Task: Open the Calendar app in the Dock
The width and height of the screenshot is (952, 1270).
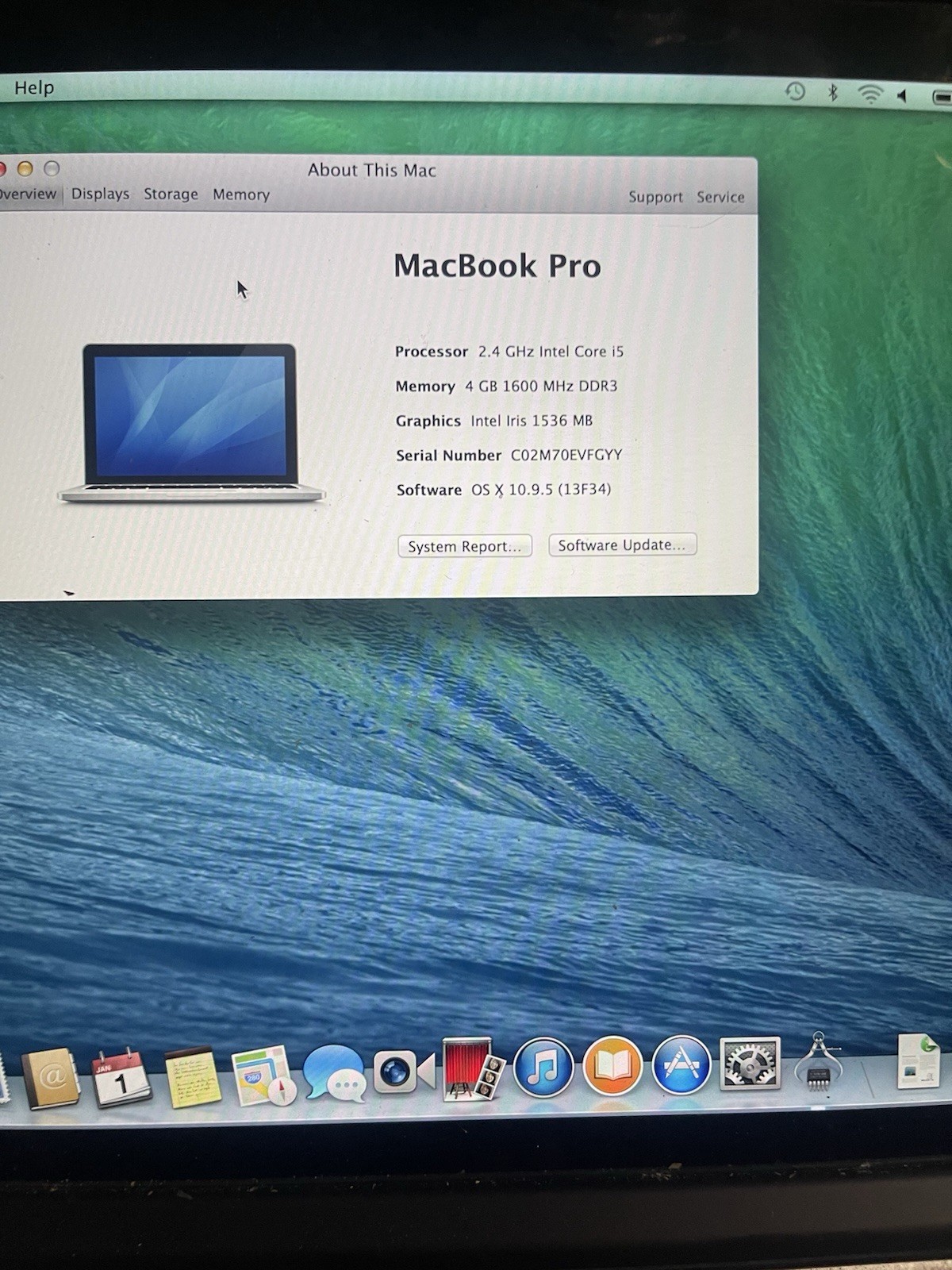Action: click(x=121, y=1077)
